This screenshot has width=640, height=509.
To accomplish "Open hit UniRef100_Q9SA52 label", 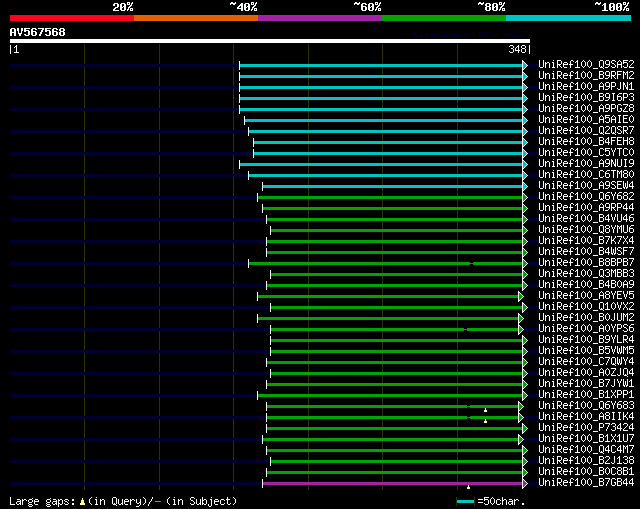I will point(586,64).
